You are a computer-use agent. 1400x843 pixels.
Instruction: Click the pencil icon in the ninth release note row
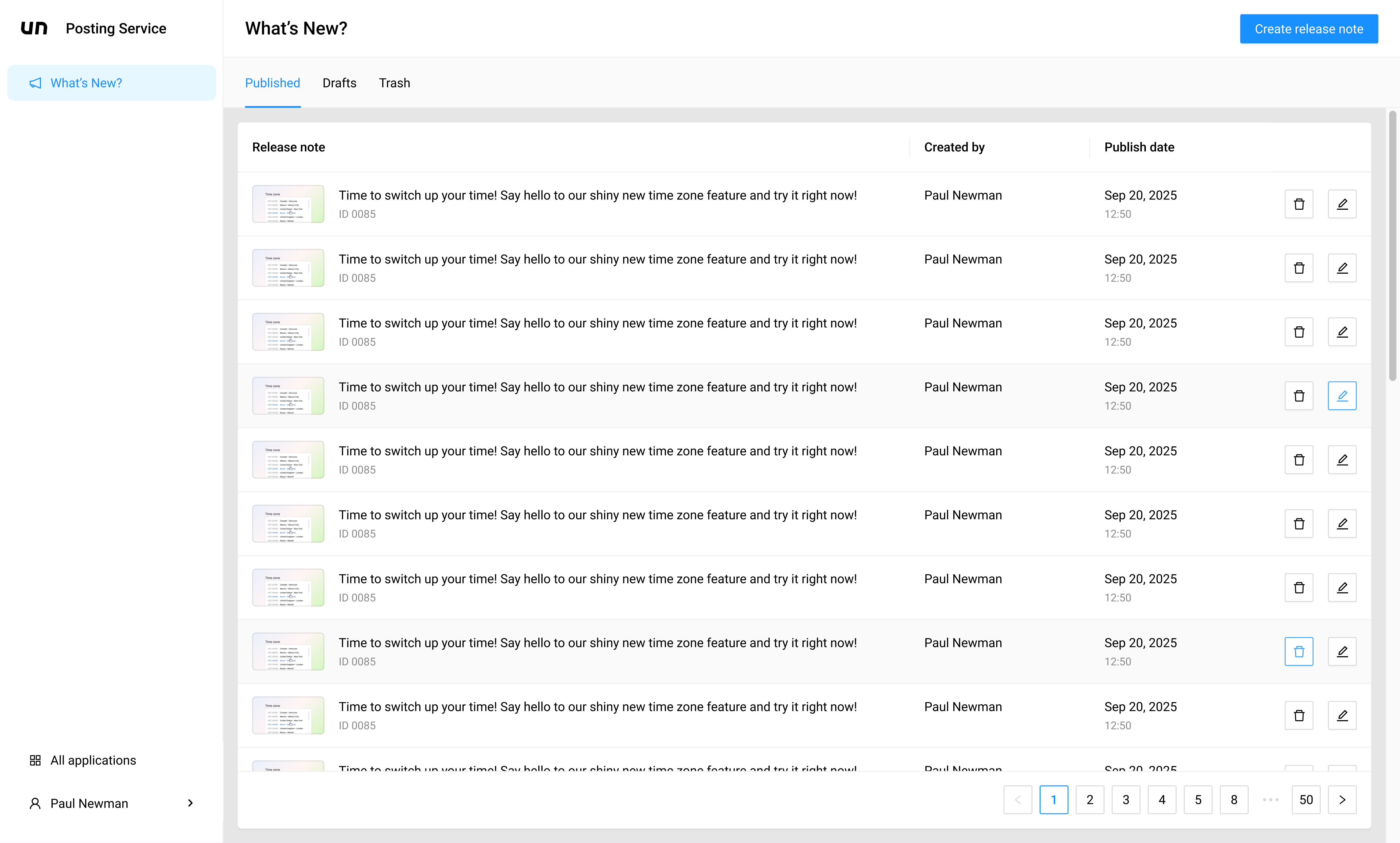coord(1342,715)
